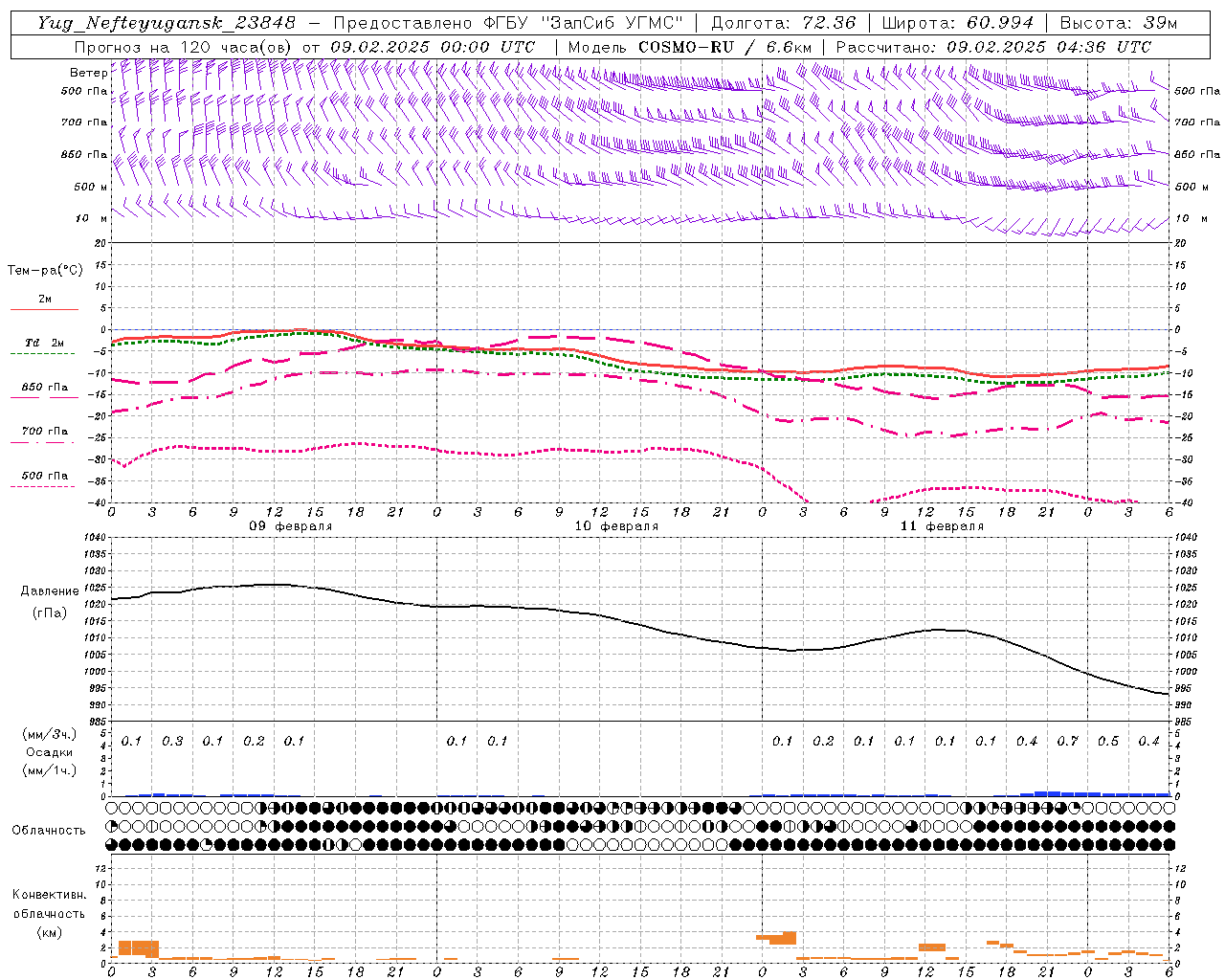
Task: Click the 500 гПа legend entry in the temperature panel
Action: pos(44,476)
